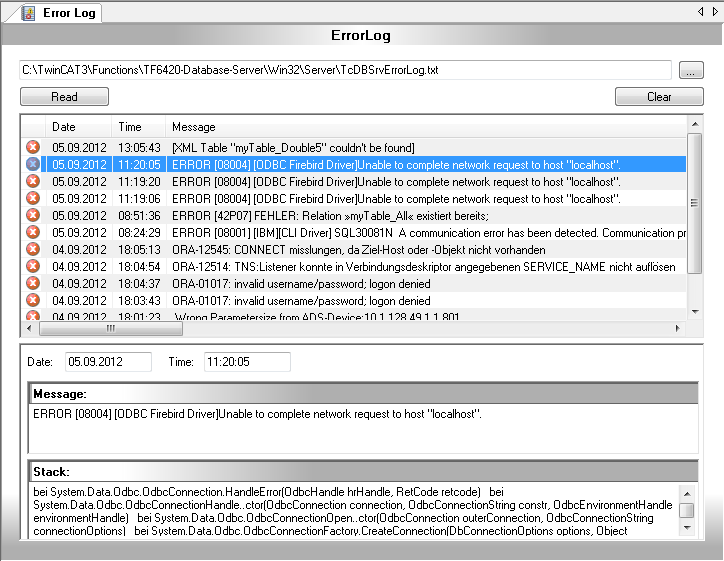724x561 pixels.
Task: Sort by the Date column header
Action: coord(78,127)
